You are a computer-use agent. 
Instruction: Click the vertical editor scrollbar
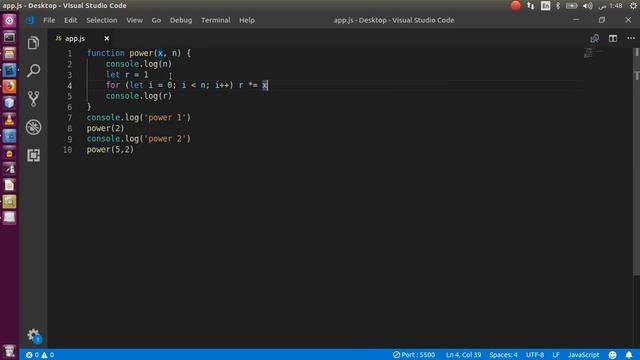pyautogui.click(x=637, y=163)
